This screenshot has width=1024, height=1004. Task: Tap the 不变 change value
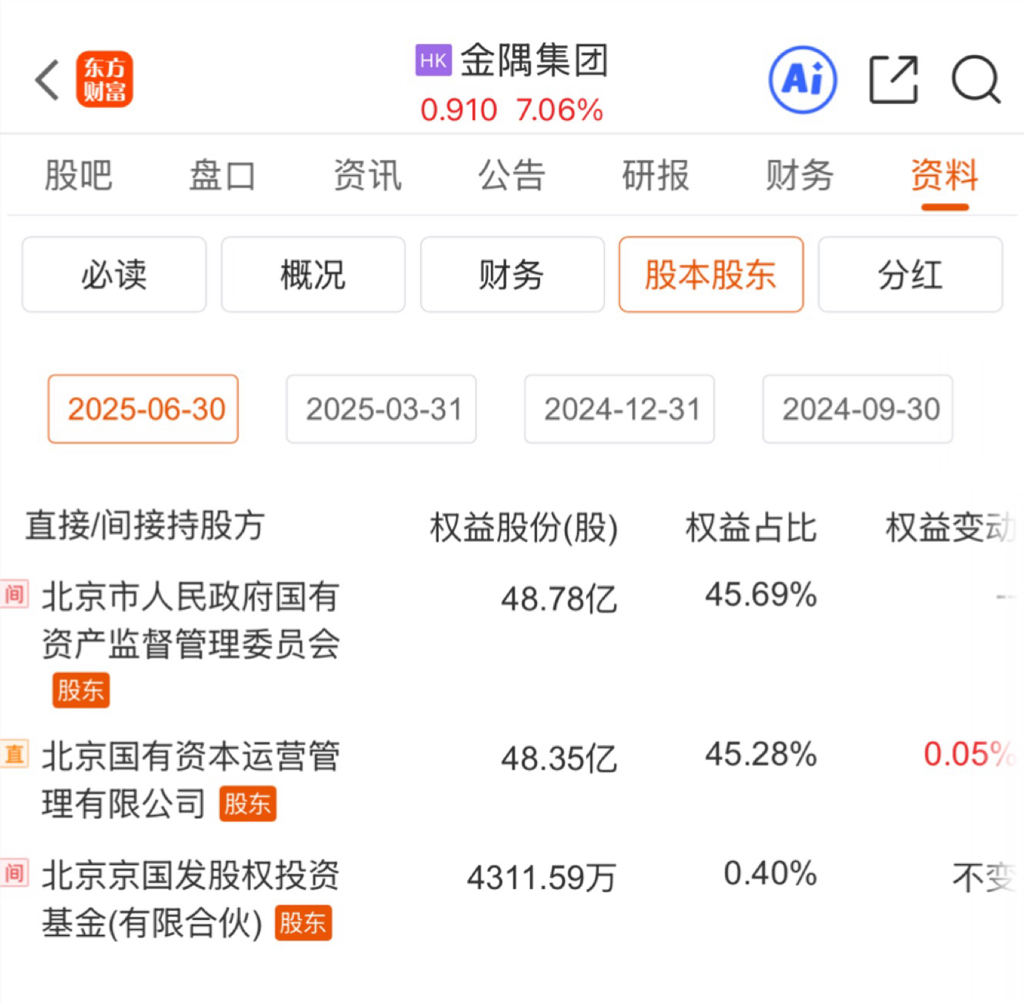[985, 877]
